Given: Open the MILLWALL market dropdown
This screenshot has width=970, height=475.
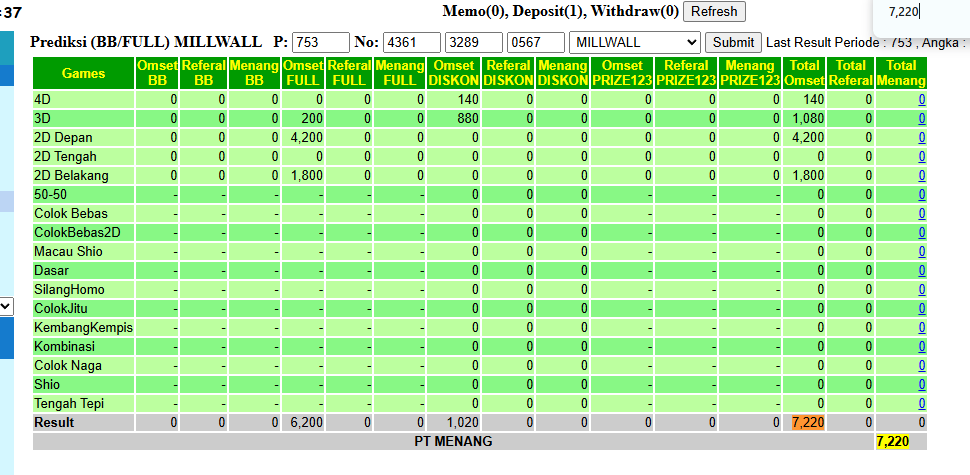Looking at the screenshot, I should (x=635, y=42).
